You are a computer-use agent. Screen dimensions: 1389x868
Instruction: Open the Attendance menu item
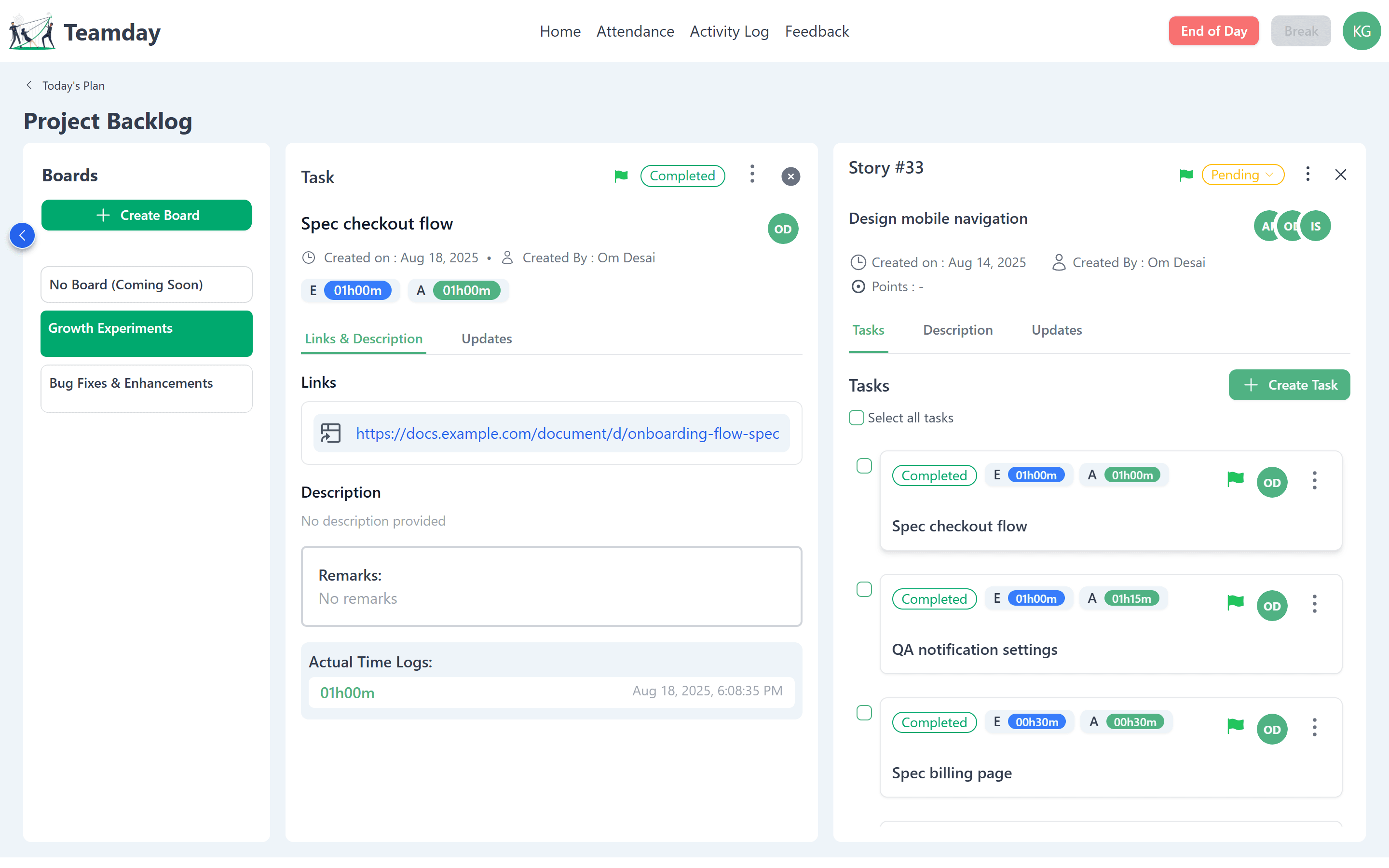pyautogui.click(x=635, y=31)
